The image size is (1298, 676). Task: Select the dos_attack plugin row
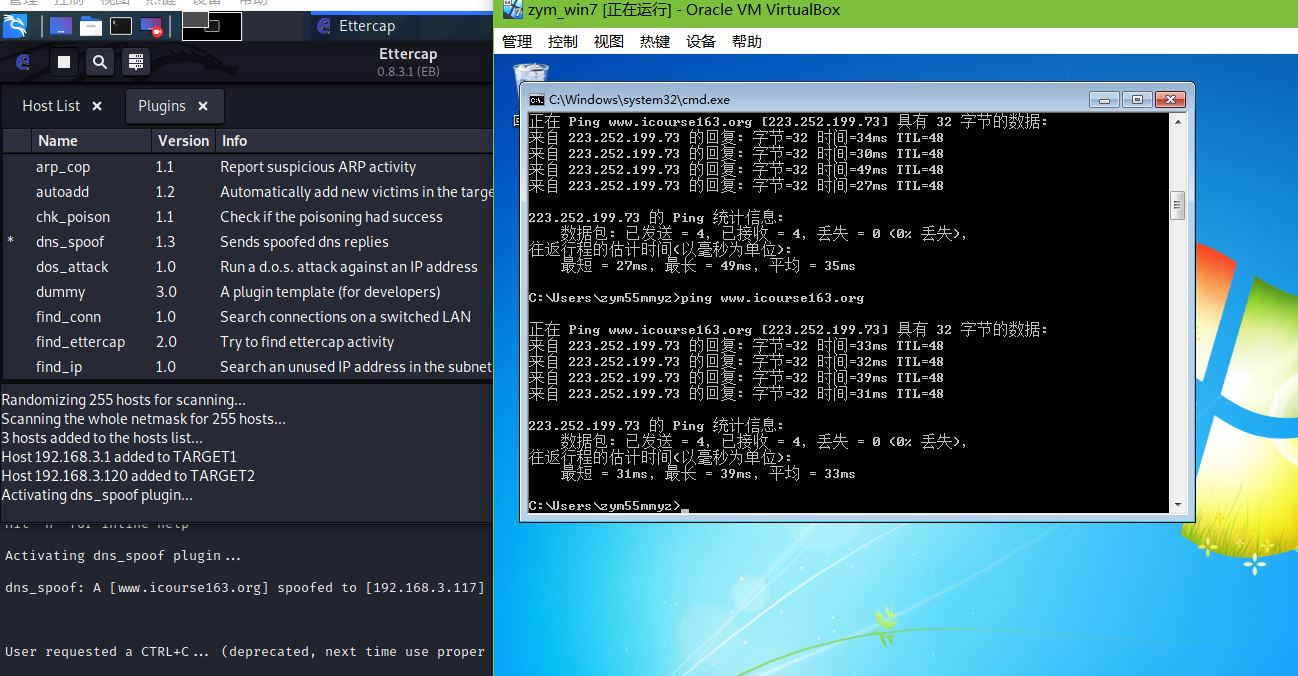[x=247, y=267]
